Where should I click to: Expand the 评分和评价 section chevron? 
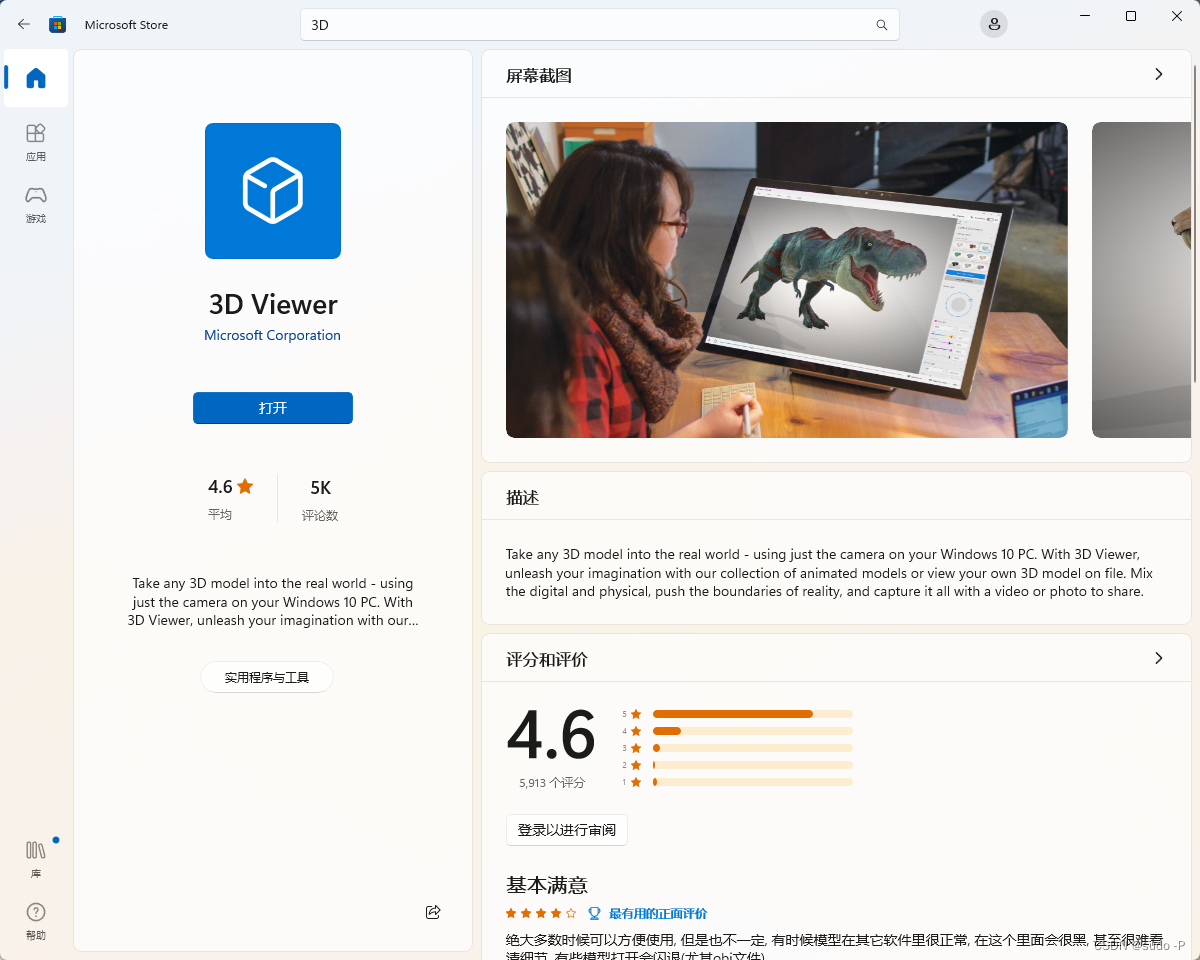click(x=1159, y=658)
